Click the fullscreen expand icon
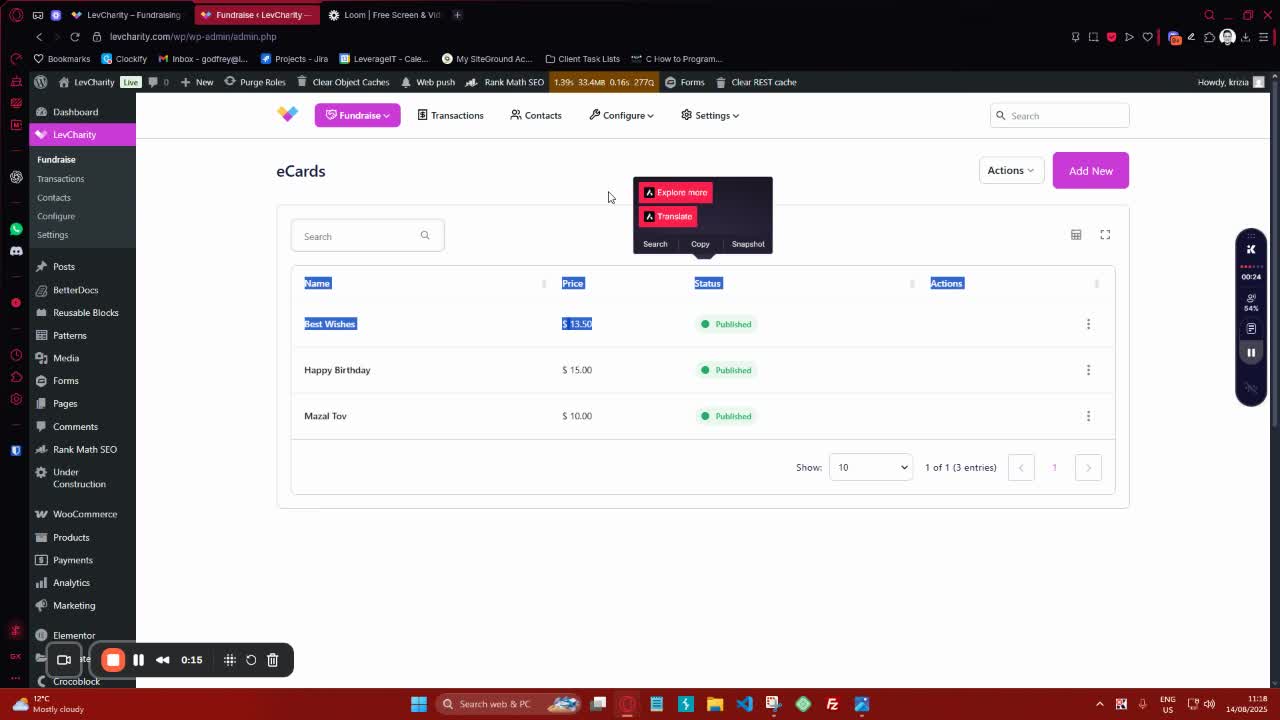 pos(1105,235)
